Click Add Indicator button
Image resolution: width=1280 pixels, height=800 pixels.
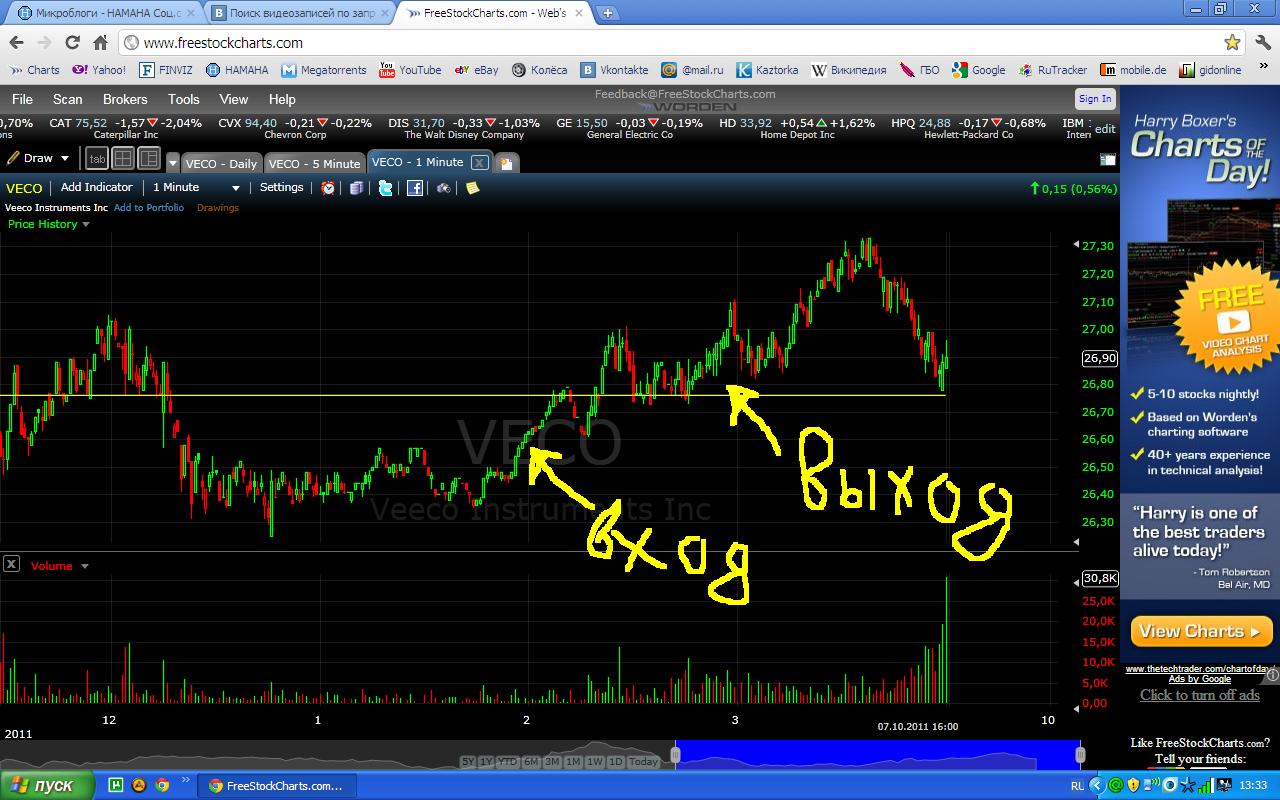(x=97, y=187)
